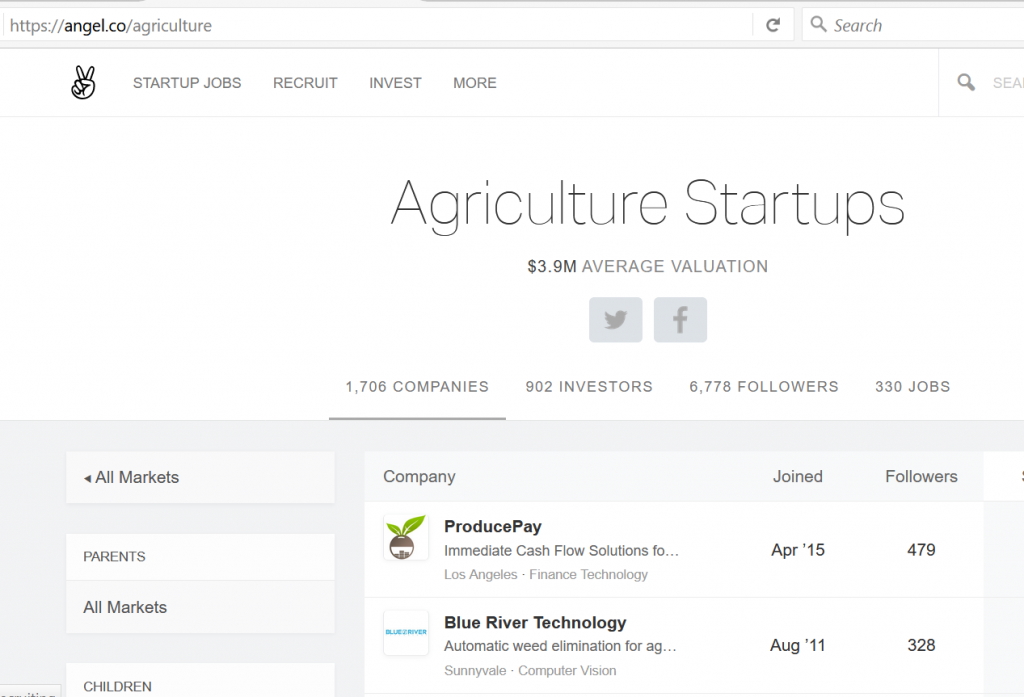Image resolution: width=1024 pixels, height=697 pixels.
Task: Select the 1,706 COMPANIES tab
Action: point(417,387)
